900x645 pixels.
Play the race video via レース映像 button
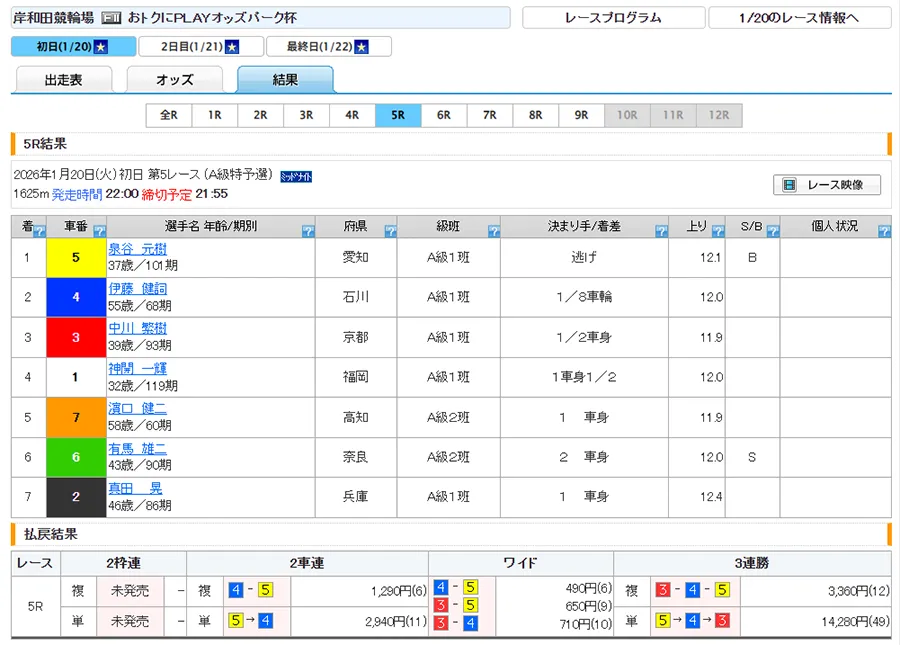coord(826,185)
